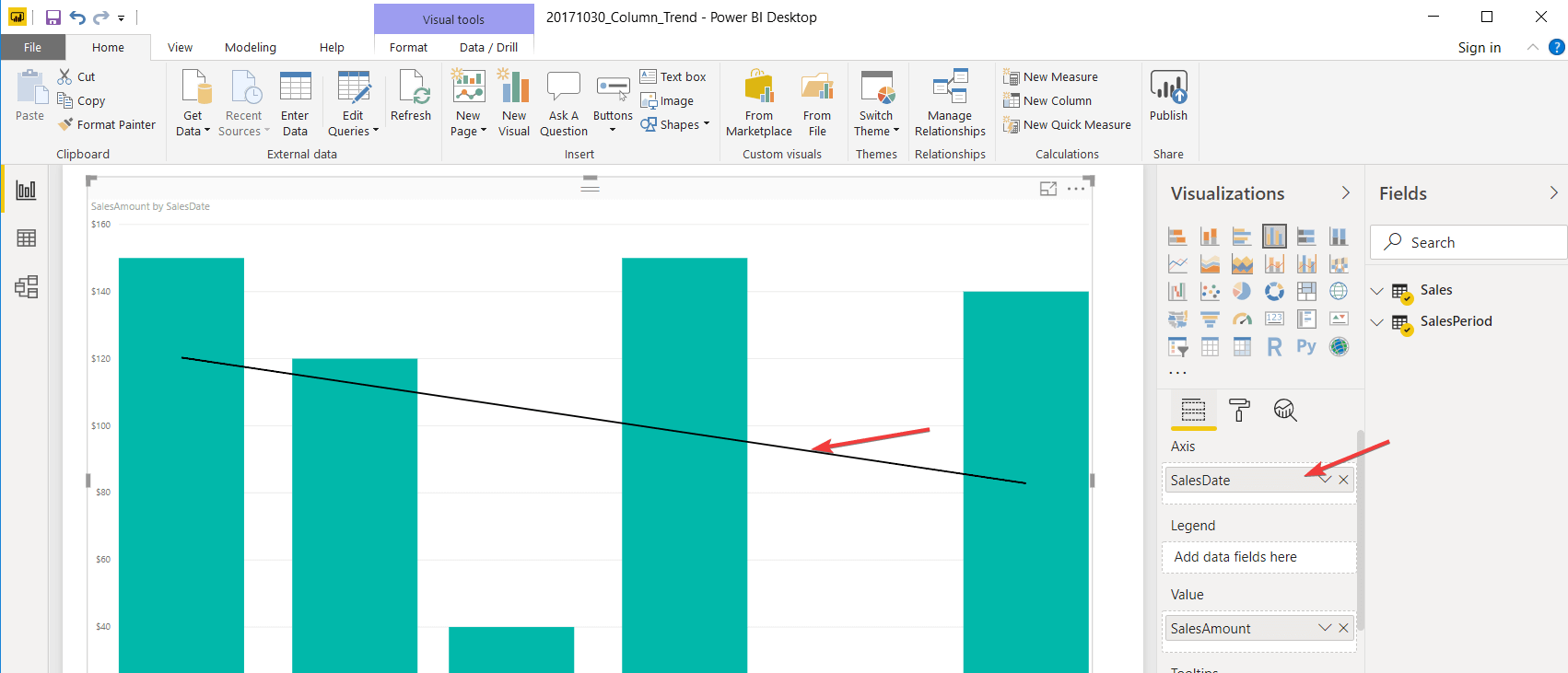Expand the Sales table fields
This screenshot has width=1568, height=673.
(1377, 291)
